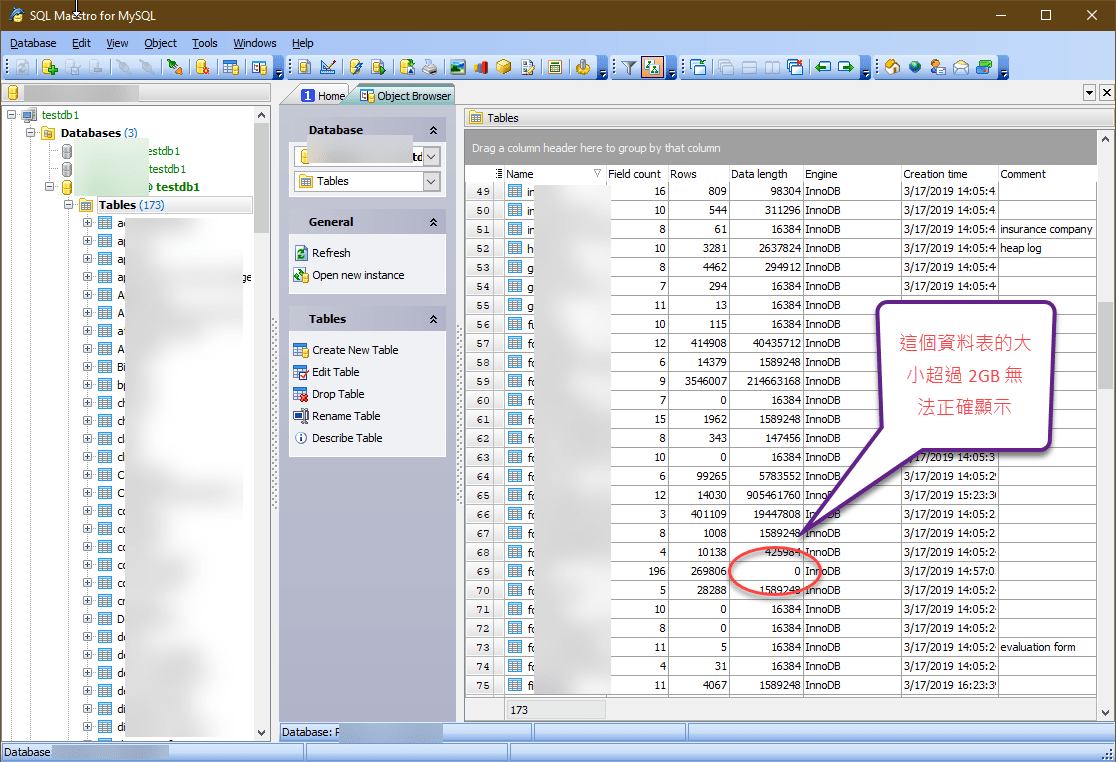Open the Database menu
The height and width of the screenshot is (762, 1116).
[x=33, y=43]
